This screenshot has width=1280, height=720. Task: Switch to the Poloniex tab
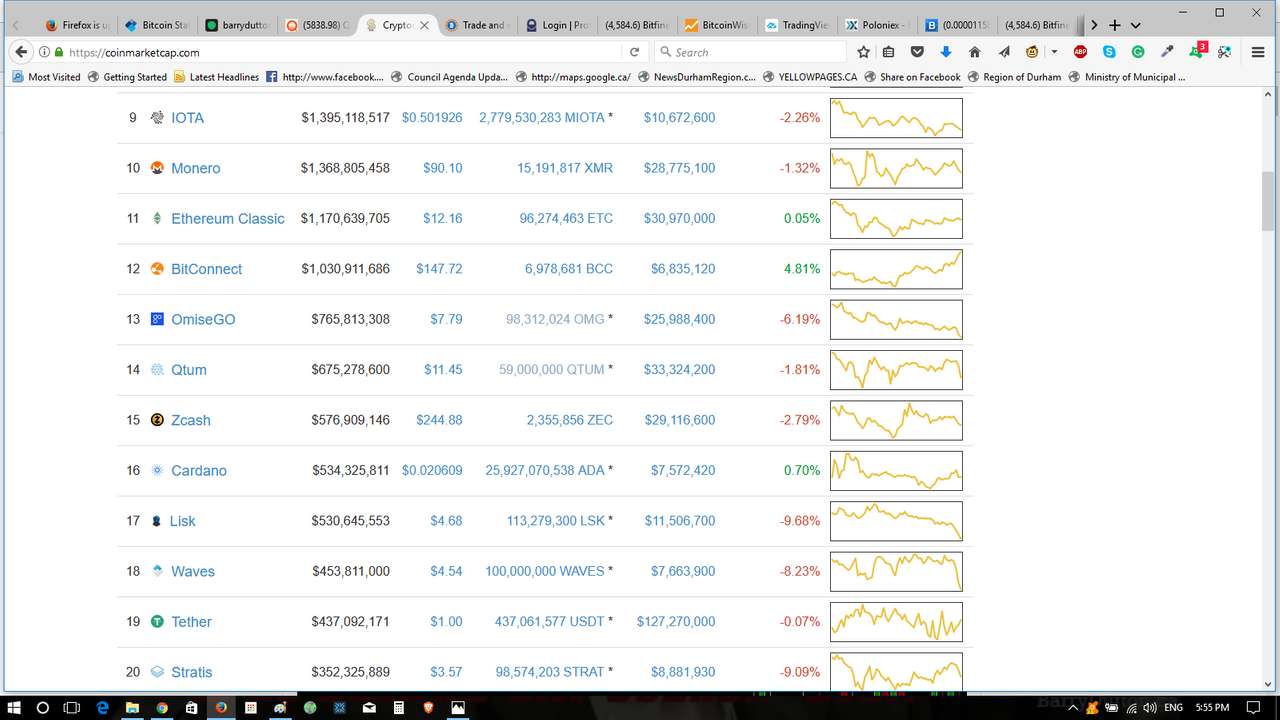878,25
